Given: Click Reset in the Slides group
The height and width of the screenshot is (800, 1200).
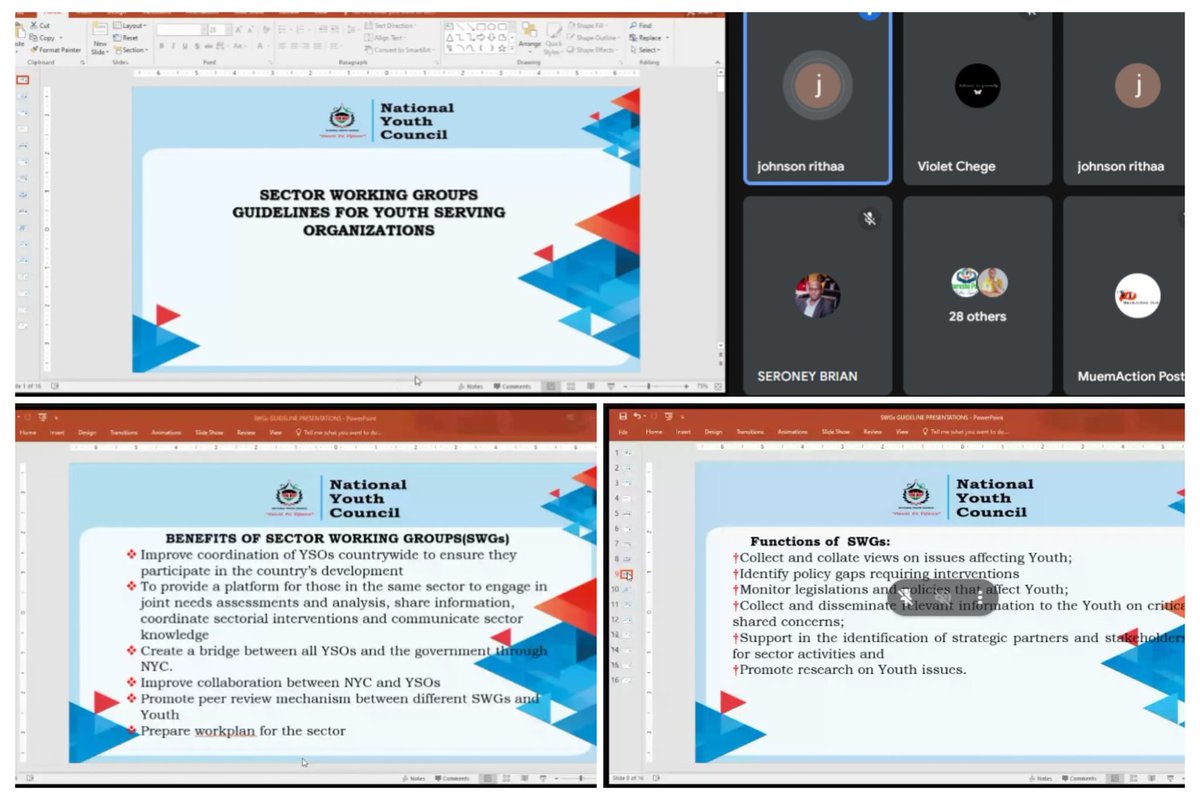Looking at the screenshot, I should pos(126,38).
